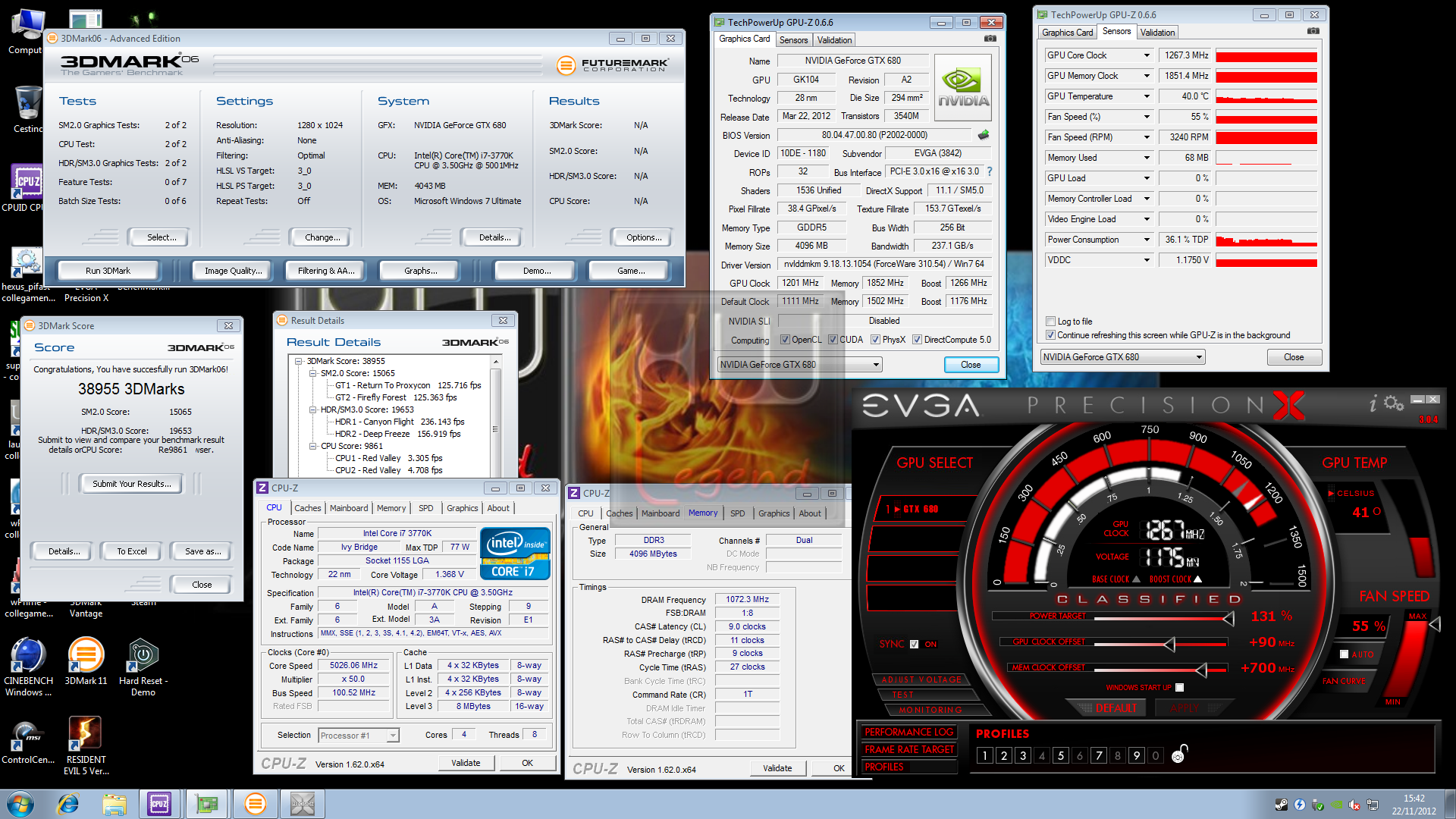Enable fan AUTO checkbox in Precision X
The width and height of the screenshot is (1456, 819).
click(1344, 654)
